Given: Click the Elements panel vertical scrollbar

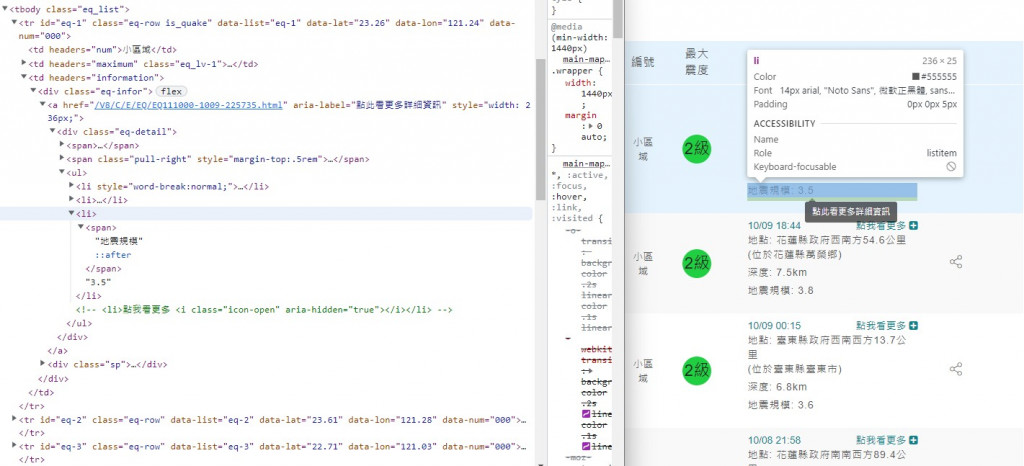Looking at the screenshot, I should 540,131.
